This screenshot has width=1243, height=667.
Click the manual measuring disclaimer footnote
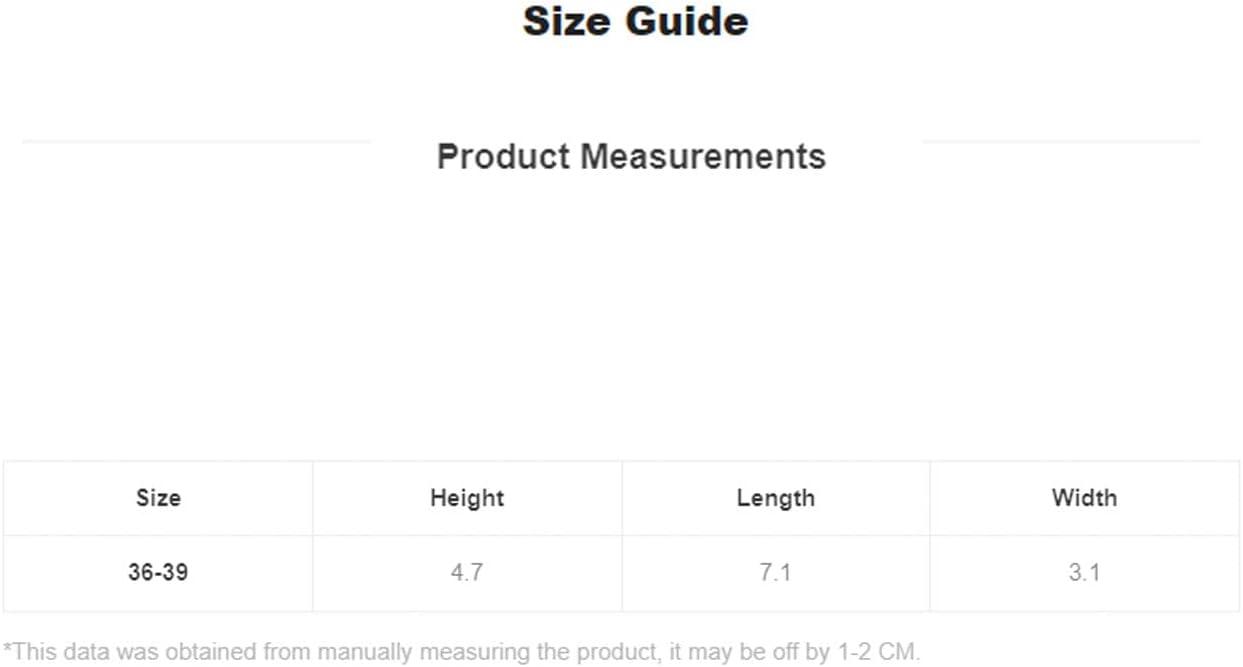(x=460, y=652)
